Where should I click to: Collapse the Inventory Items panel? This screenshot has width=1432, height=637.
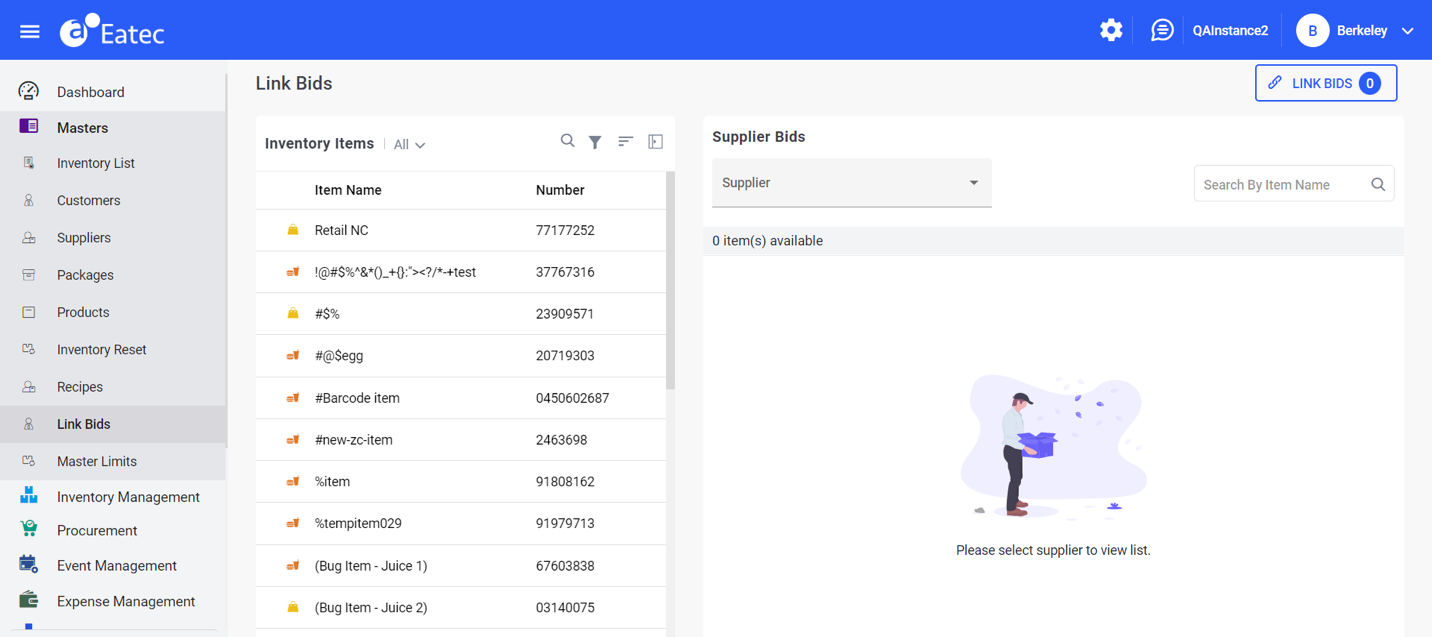click(x=655, y=141)
